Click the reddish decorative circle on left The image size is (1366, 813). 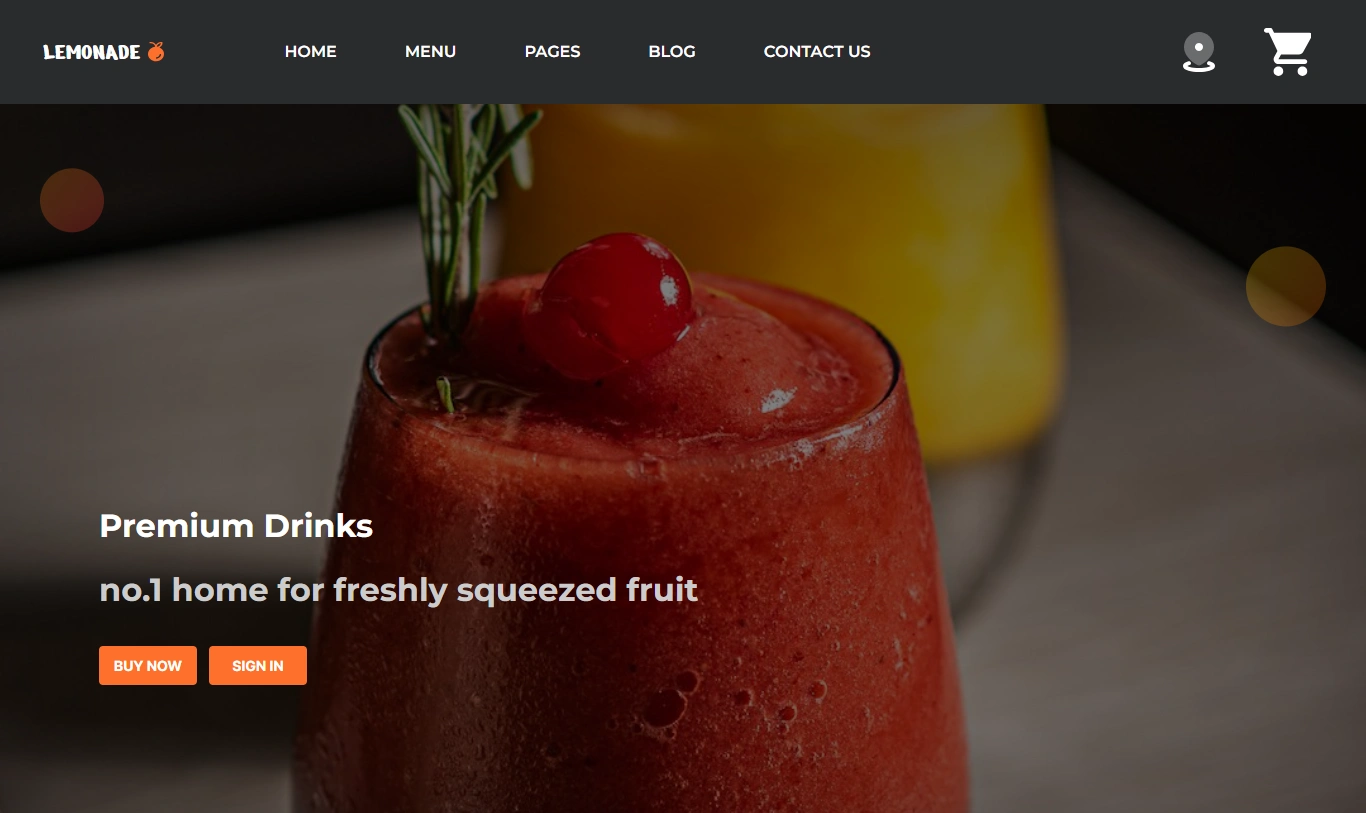pyautogui.click(x=72, y=200)
